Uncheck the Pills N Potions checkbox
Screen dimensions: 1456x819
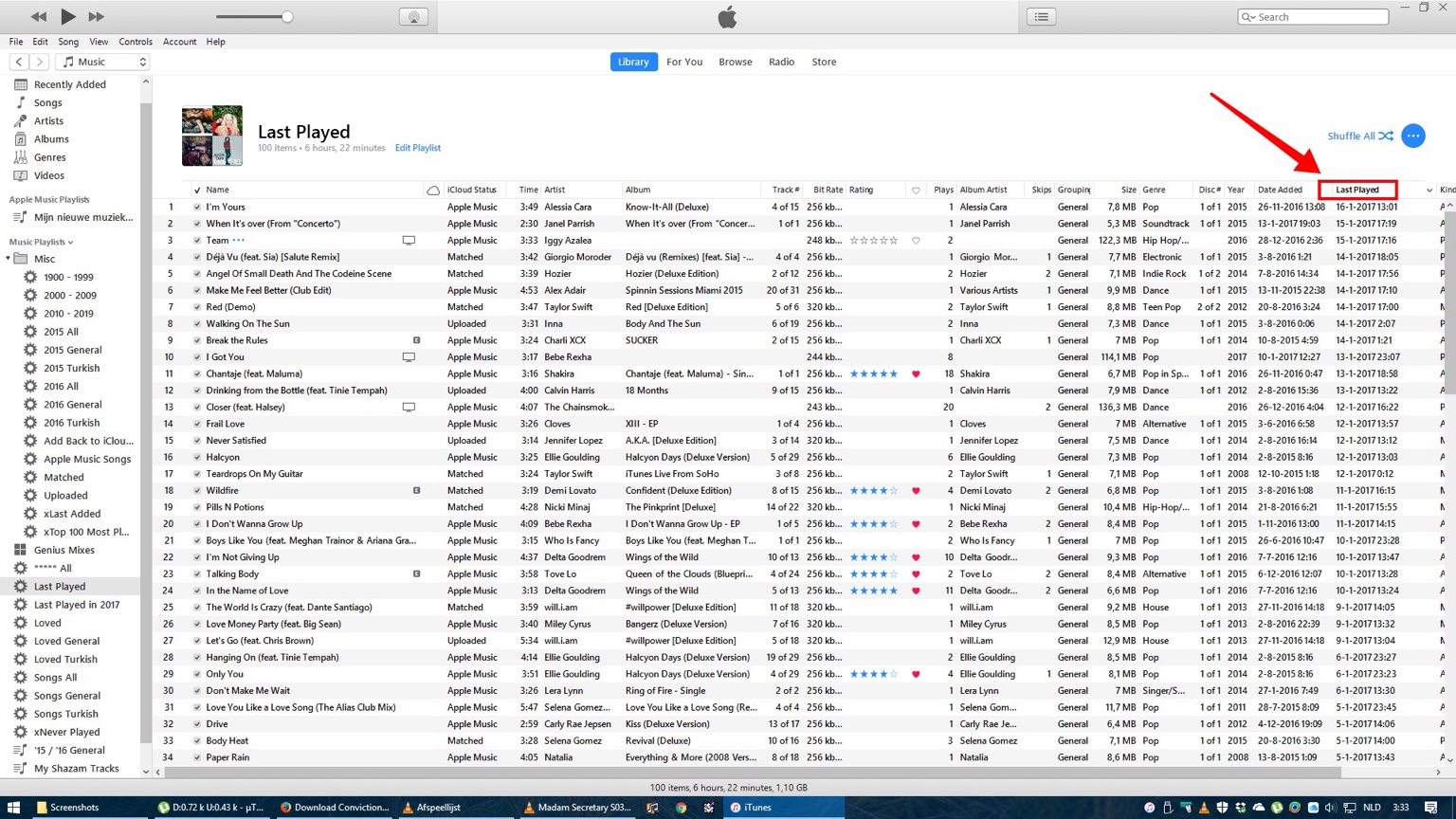tap(197, 507)
